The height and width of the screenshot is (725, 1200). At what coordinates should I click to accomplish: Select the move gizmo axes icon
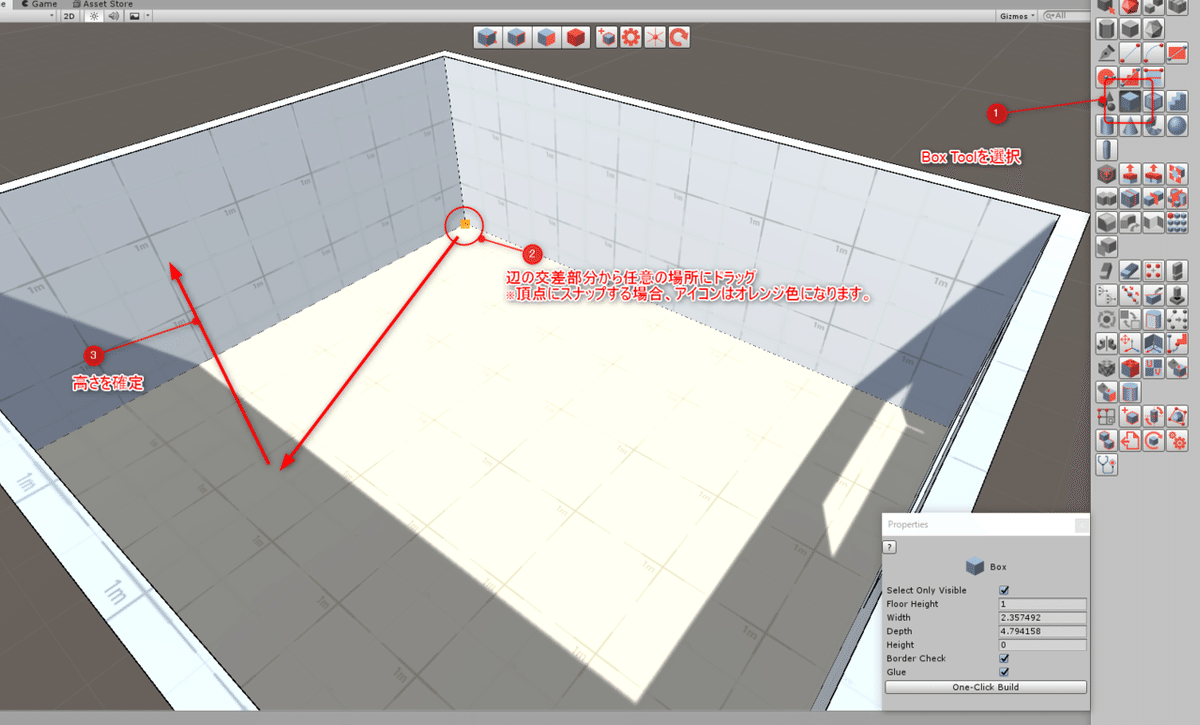pos(1131,343)
